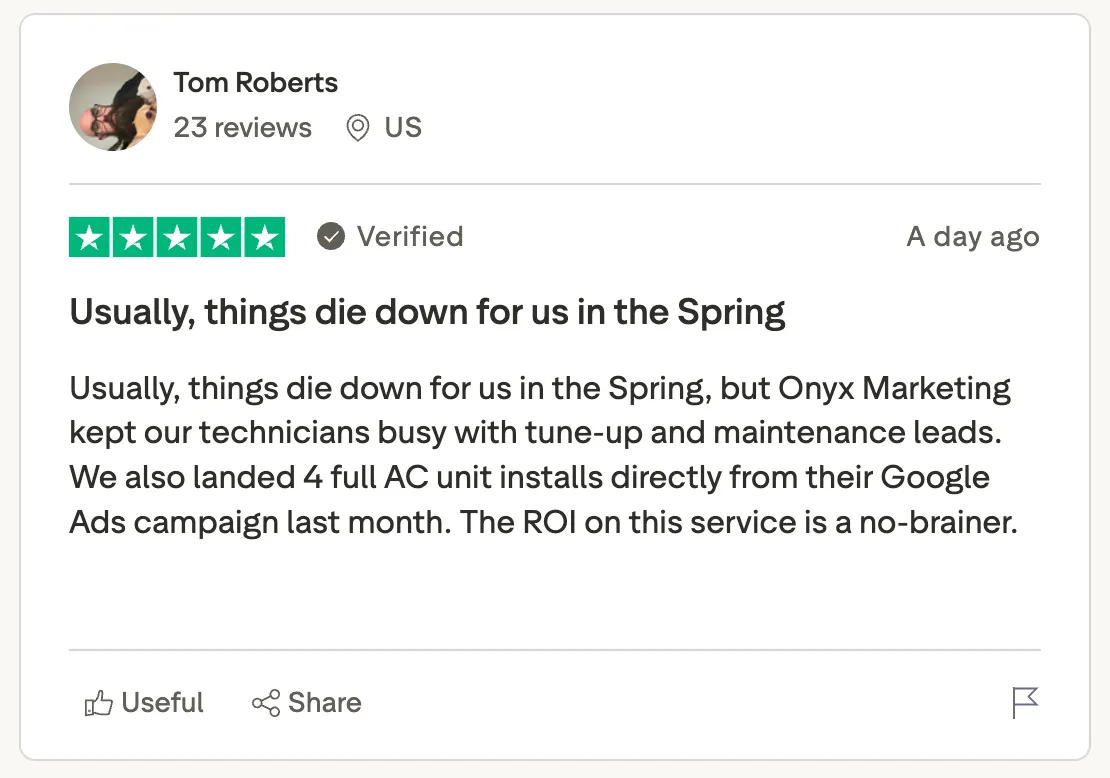Click the fourth green rating star

(x=220, y=237)
